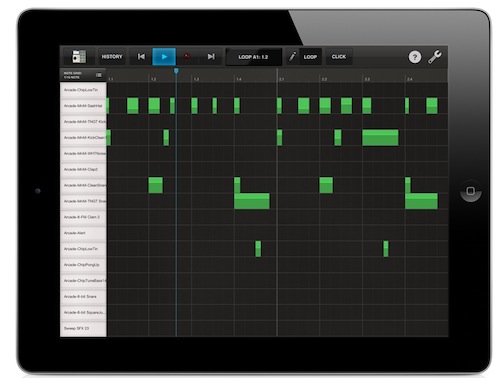500x378 pixels.
Task: Select the Arcade-ChipPongUp track label
Action: pyautogui.click(x=82, y=265)
